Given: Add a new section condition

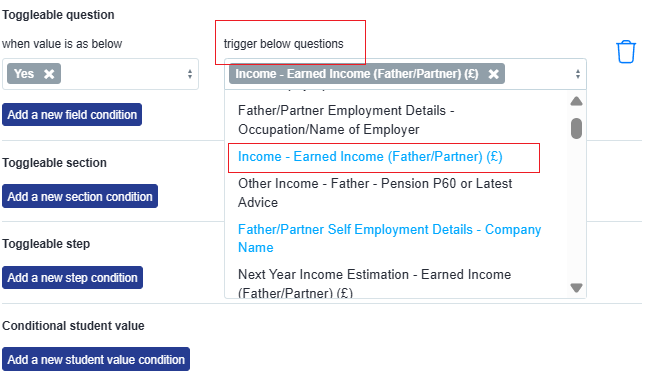Looking at the screenshot, I should pos(80,196).
